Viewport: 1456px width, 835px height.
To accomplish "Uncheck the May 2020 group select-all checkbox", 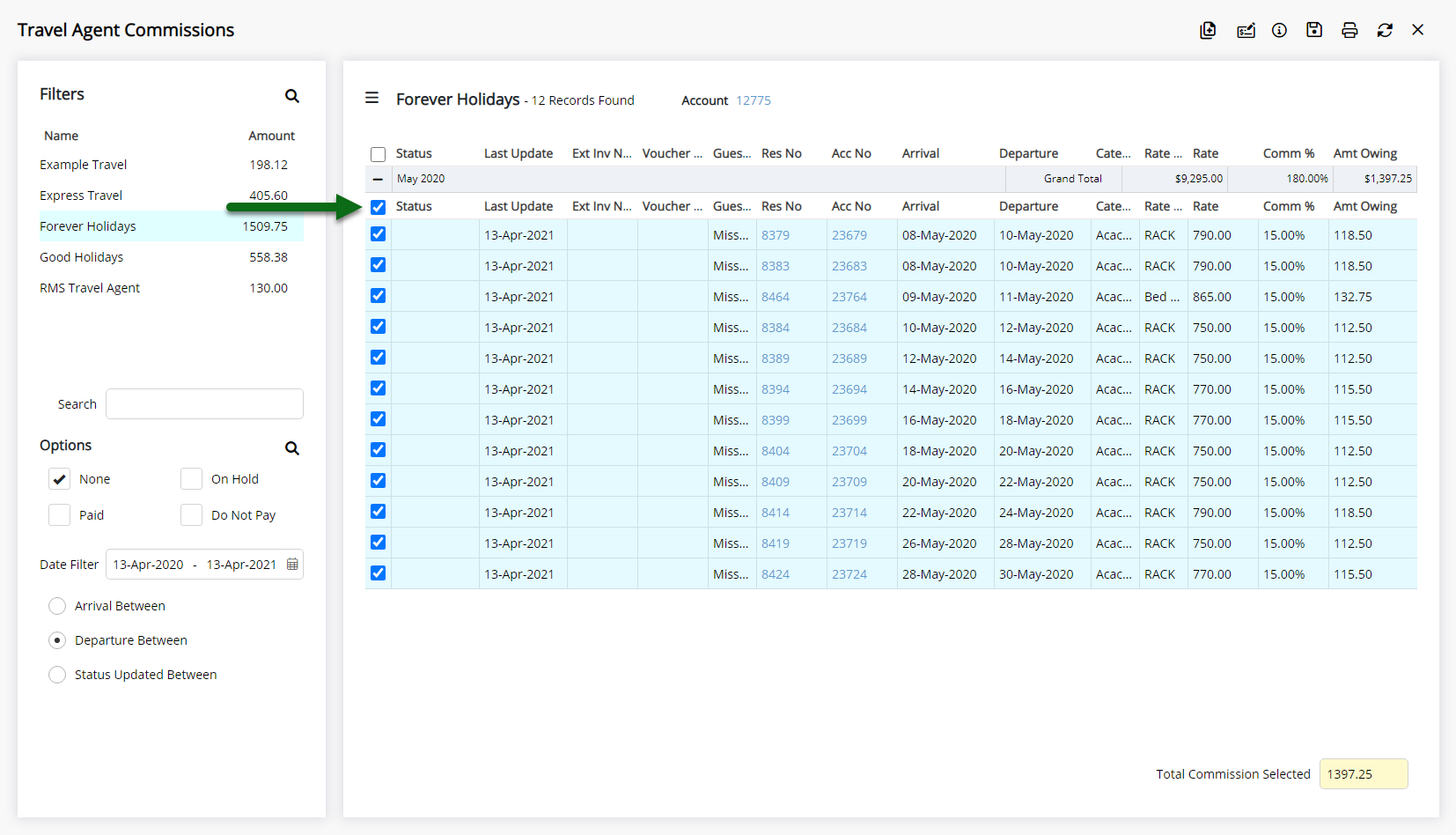I will coord(379,207).
